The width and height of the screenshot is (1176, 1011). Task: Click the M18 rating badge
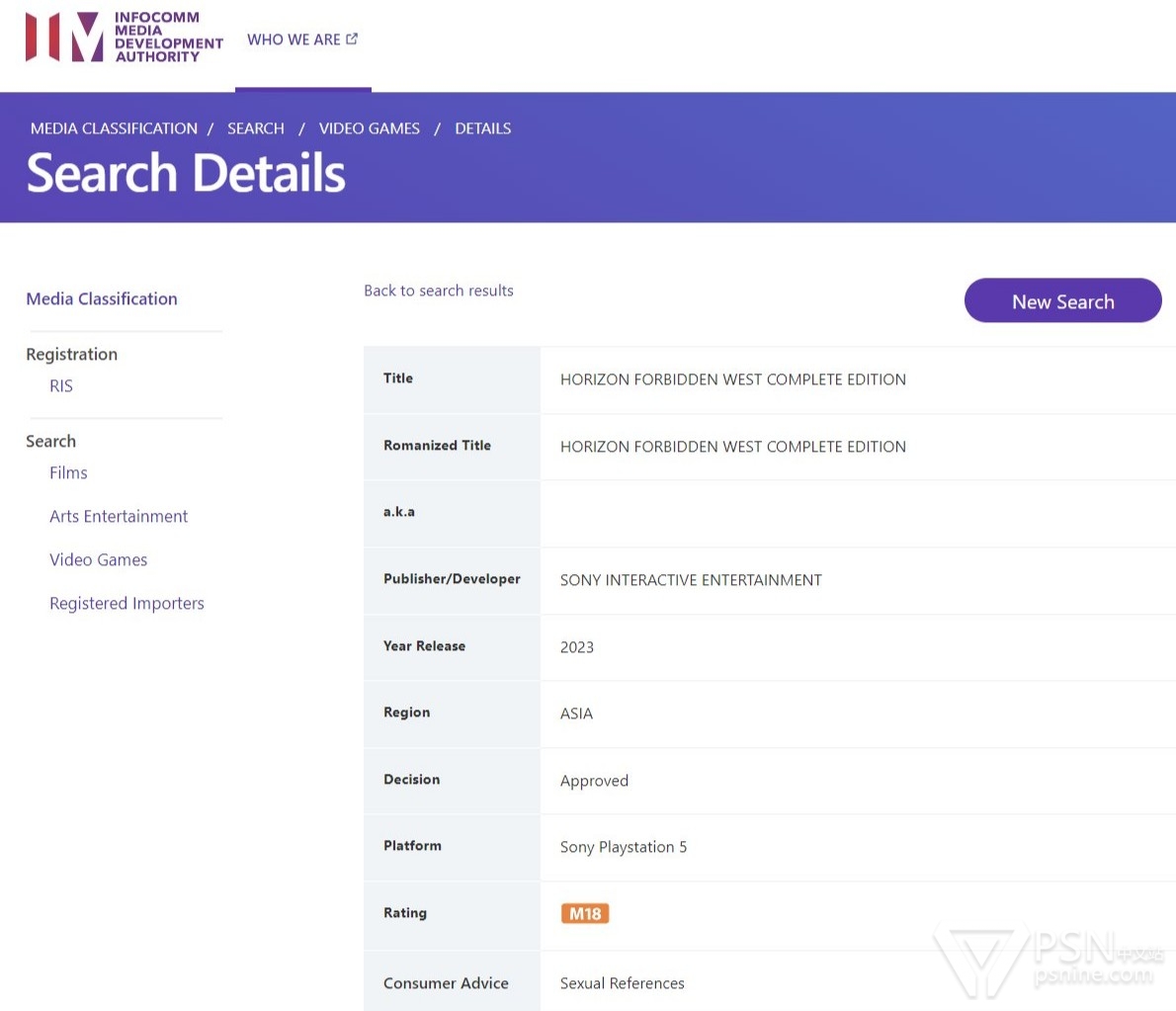(585, 913)
